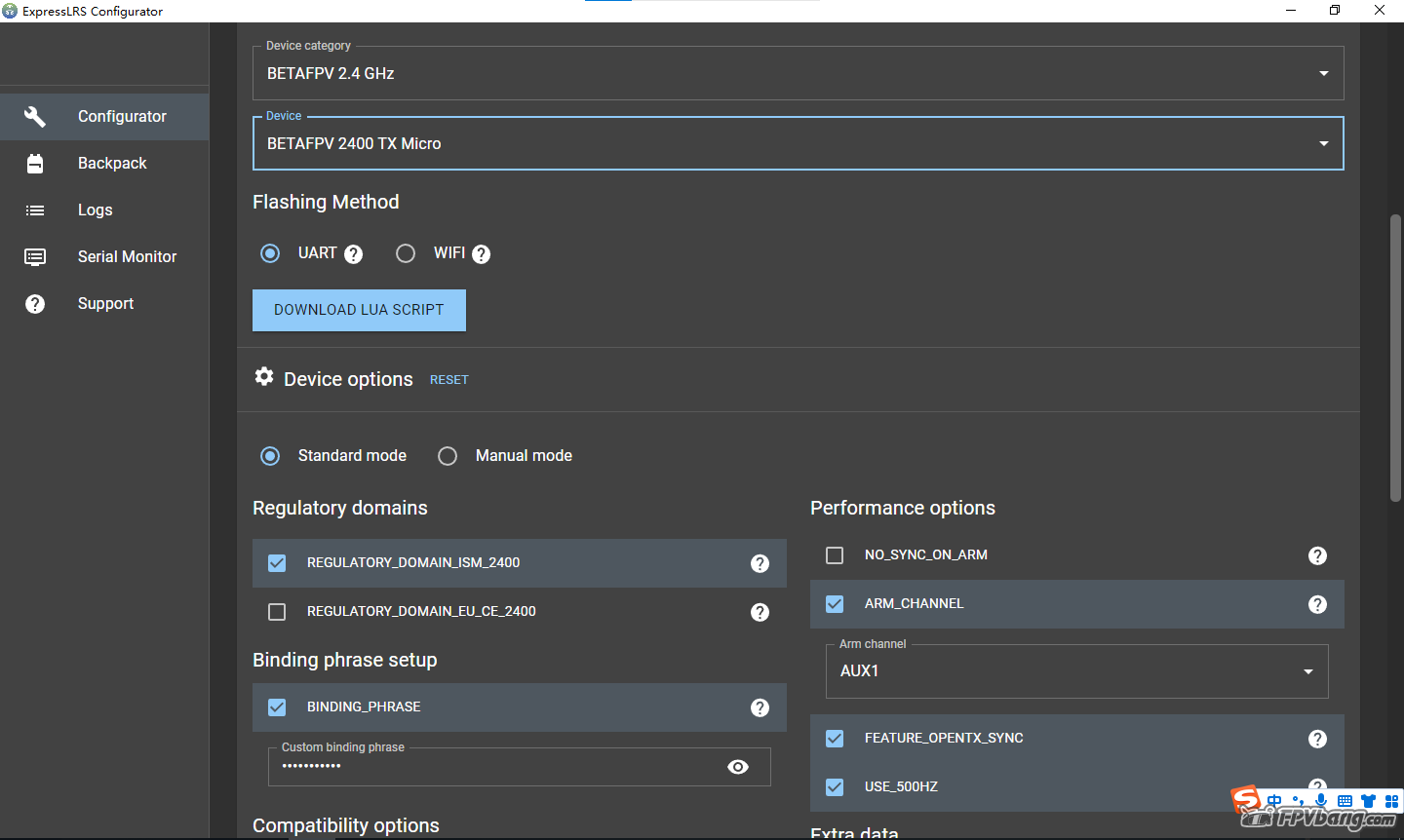Screen dimensions: 1404x840
Task: Click the Serial Monitor icon
Action: coord(35,257)
